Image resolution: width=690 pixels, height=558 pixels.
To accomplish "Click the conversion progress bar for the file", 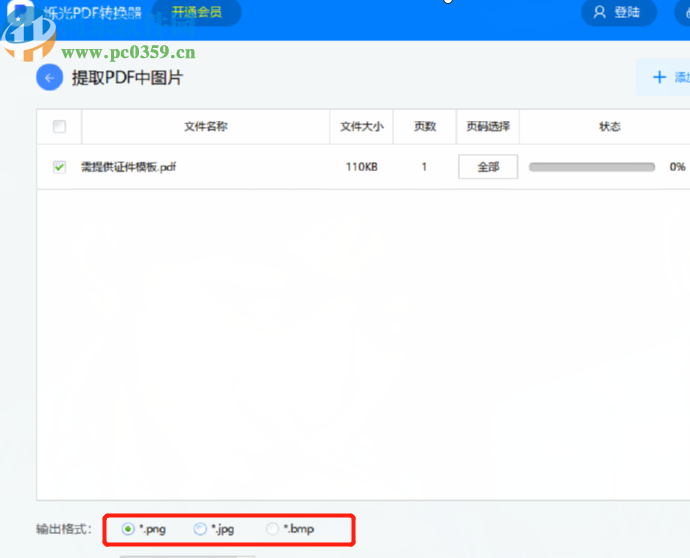I will (592, 167).
